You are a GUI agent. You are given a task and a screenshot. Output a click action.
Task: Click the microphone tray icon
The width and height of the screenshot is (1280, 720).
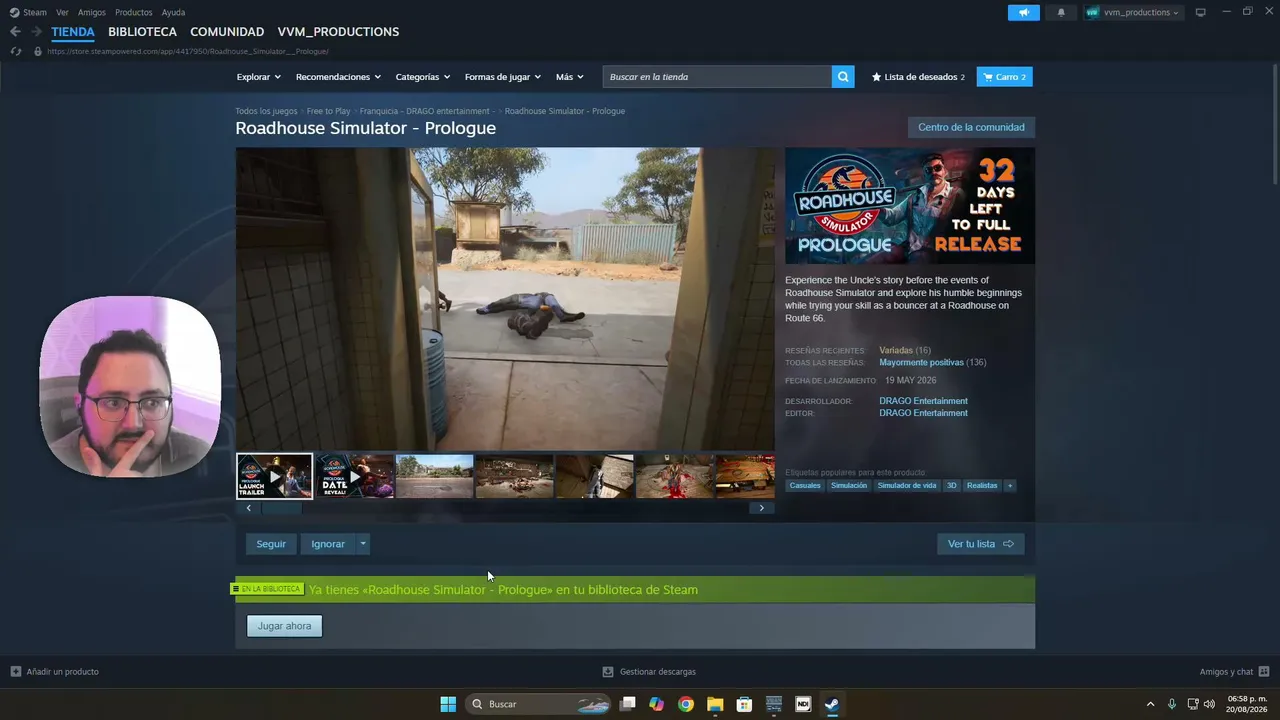(x=1172, y=704)
